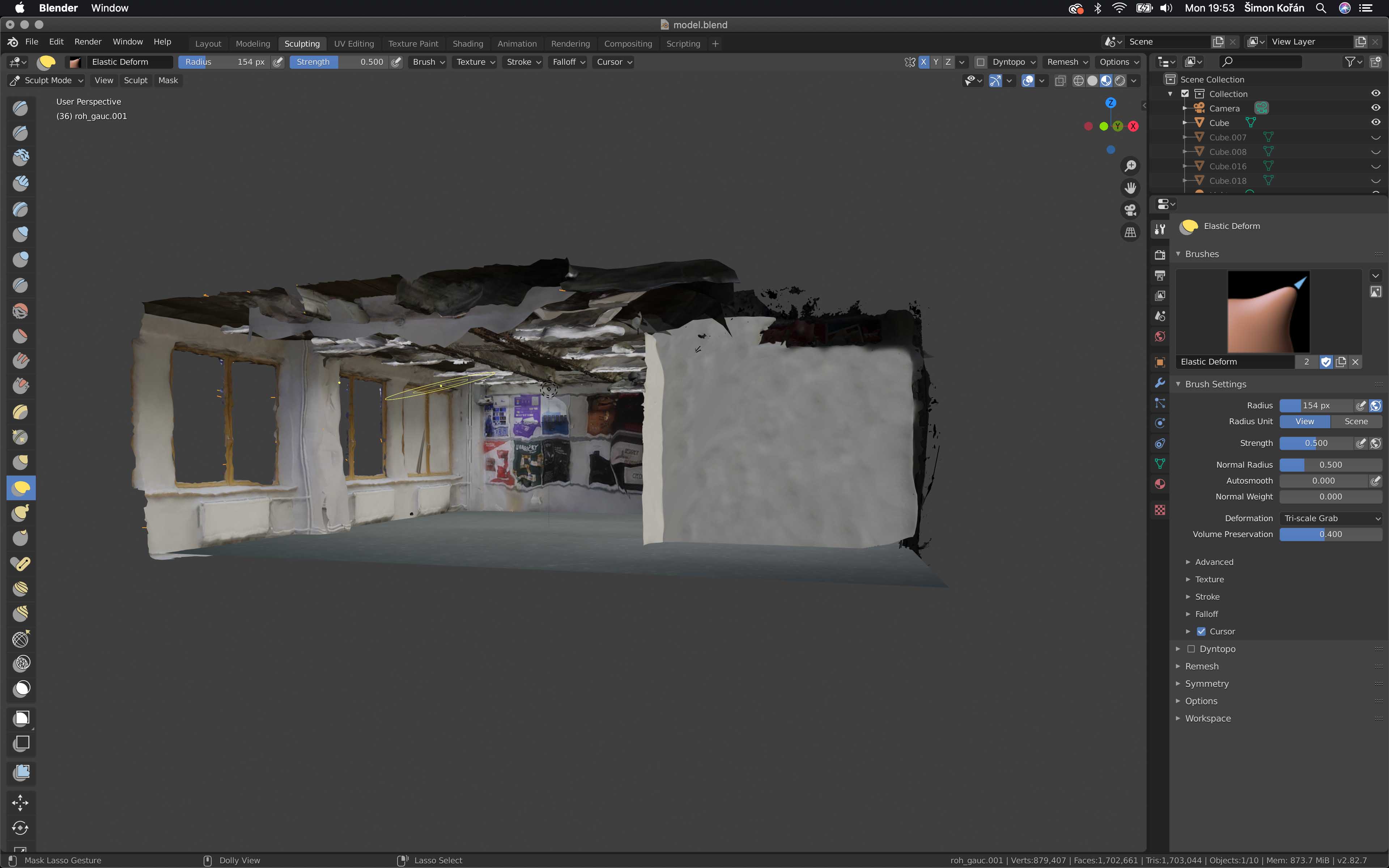Uncheck the Cursor option checkbox
Screen dimensions: 1389x868
pos(1201,631)
